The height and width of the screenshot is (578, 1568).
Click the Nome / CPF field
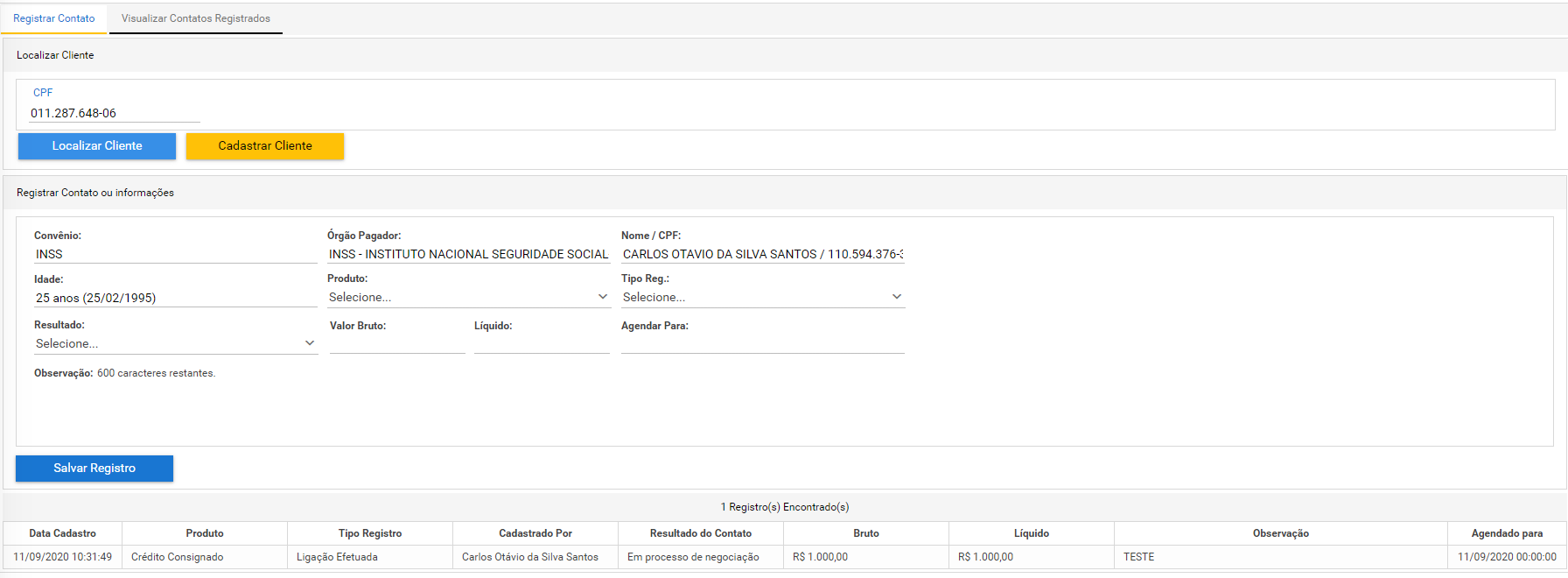(762, 254)
